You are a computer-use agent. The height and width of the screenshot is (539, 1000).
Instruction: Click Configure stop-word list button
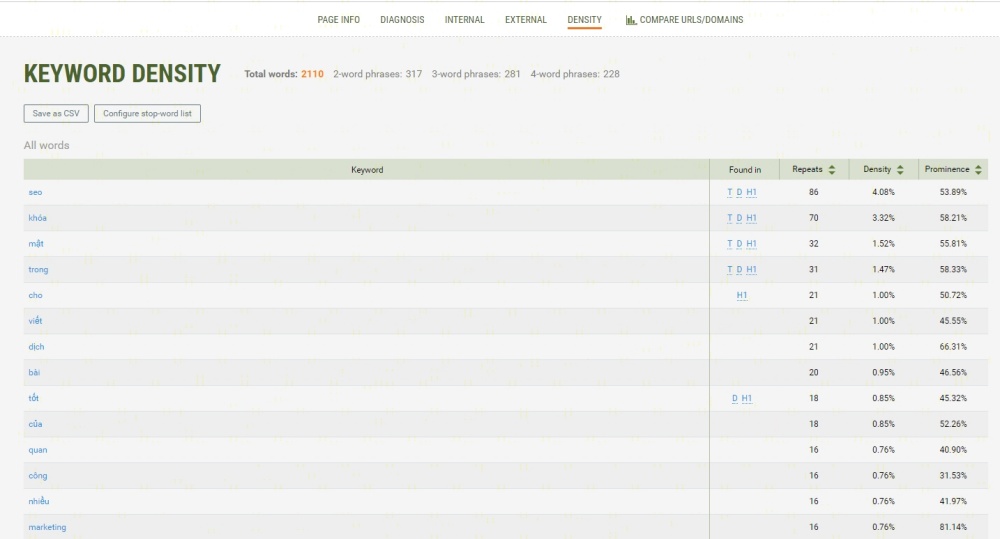pyautogui.click(x=148, y=114)
